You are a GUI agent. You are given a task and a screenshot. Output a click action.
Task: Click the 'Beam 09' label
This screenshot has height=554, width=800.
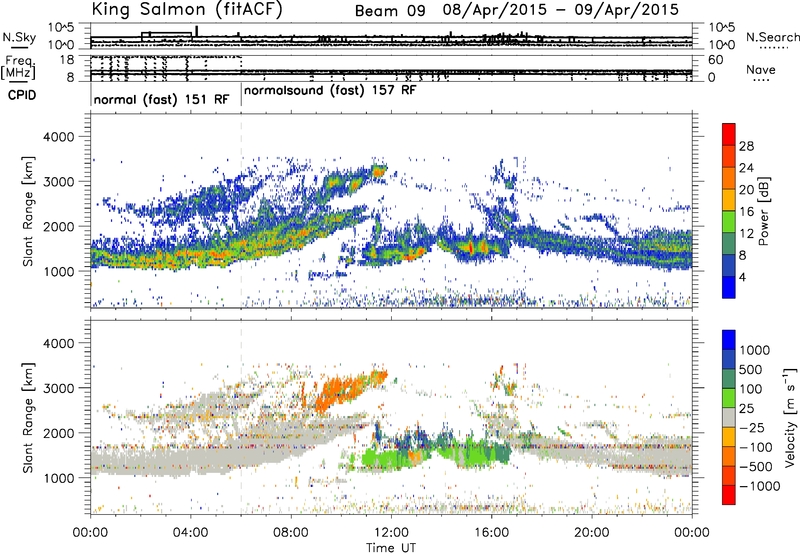(x=390, y=11)
